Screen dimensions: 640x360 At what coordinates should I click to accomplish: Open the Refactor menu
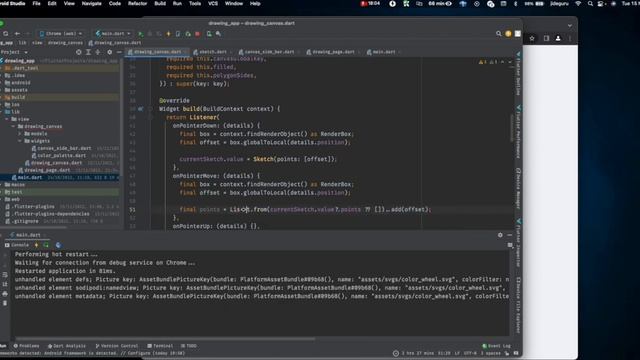(x=138, y=4)
